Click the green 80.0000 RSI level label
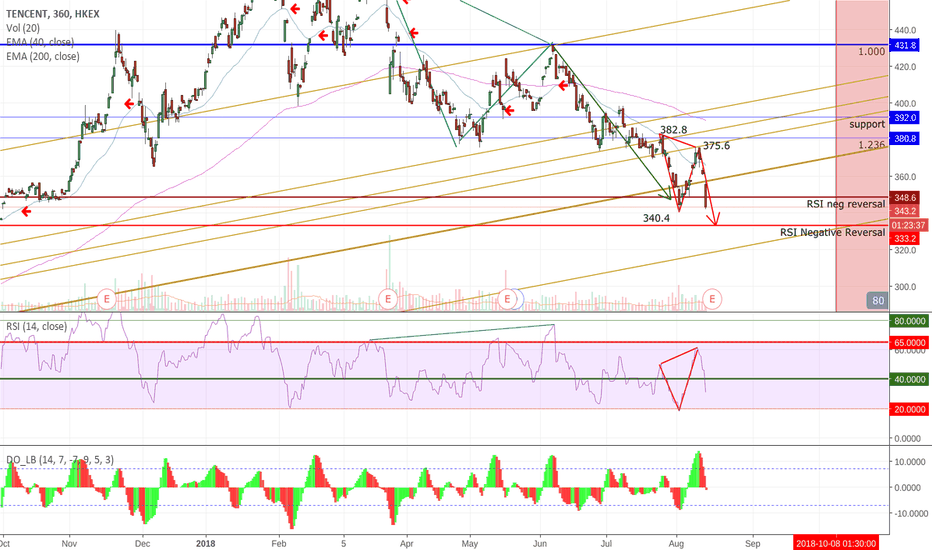The image size is (932, 550). 909,321
